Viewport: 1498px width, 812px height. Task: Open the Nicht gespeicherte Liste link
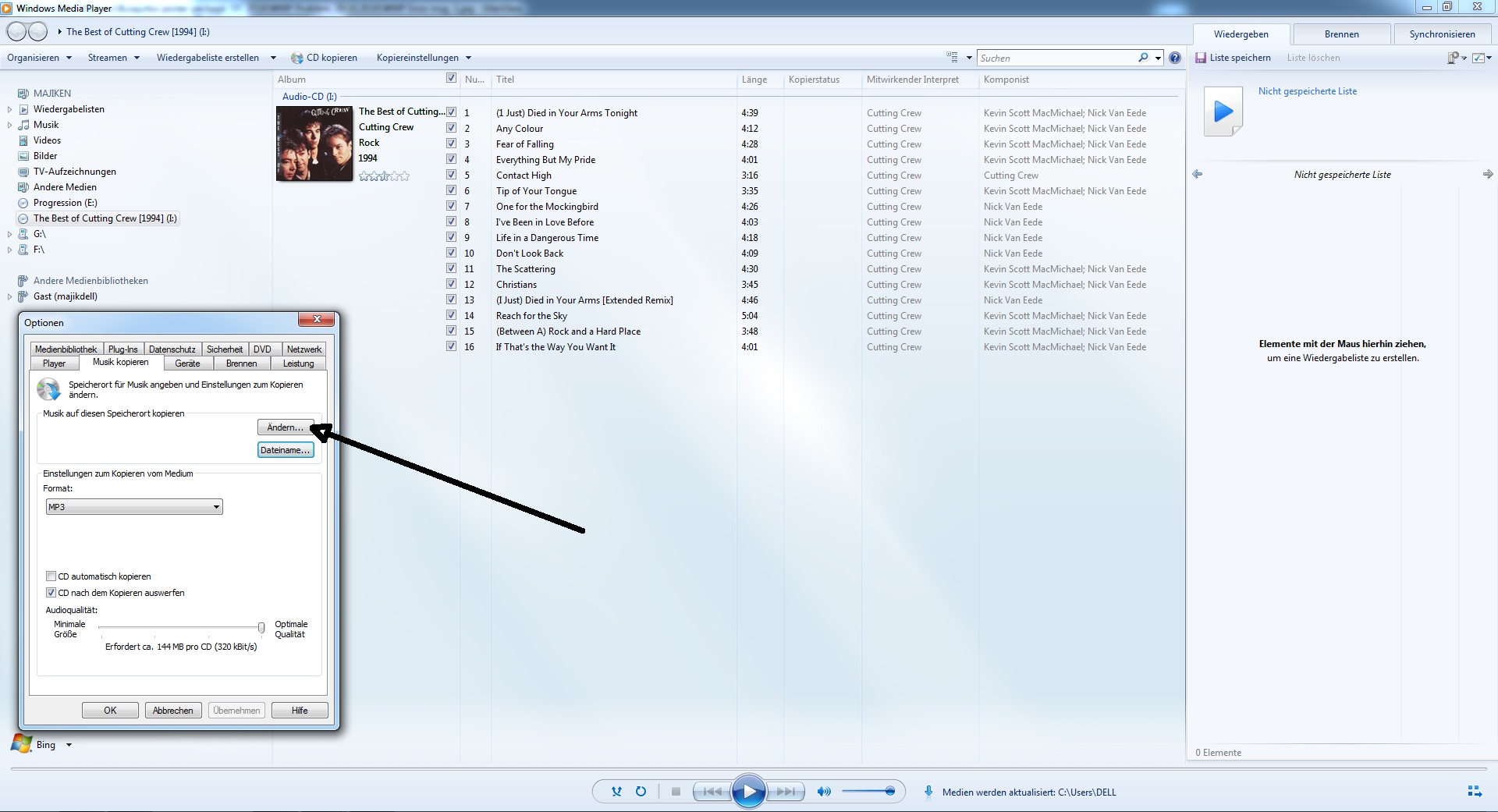point(1308,91)
